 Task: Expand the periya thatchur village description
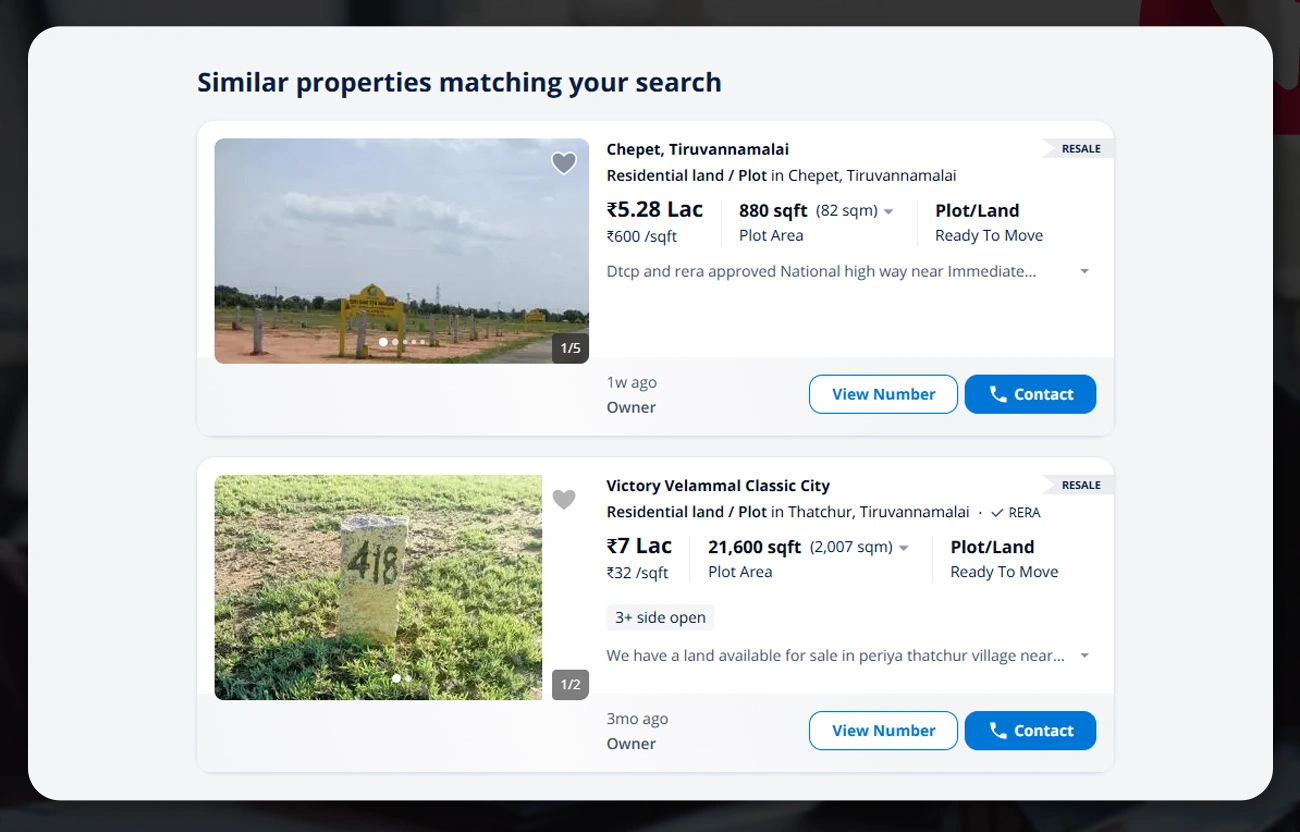(1084, 656)
